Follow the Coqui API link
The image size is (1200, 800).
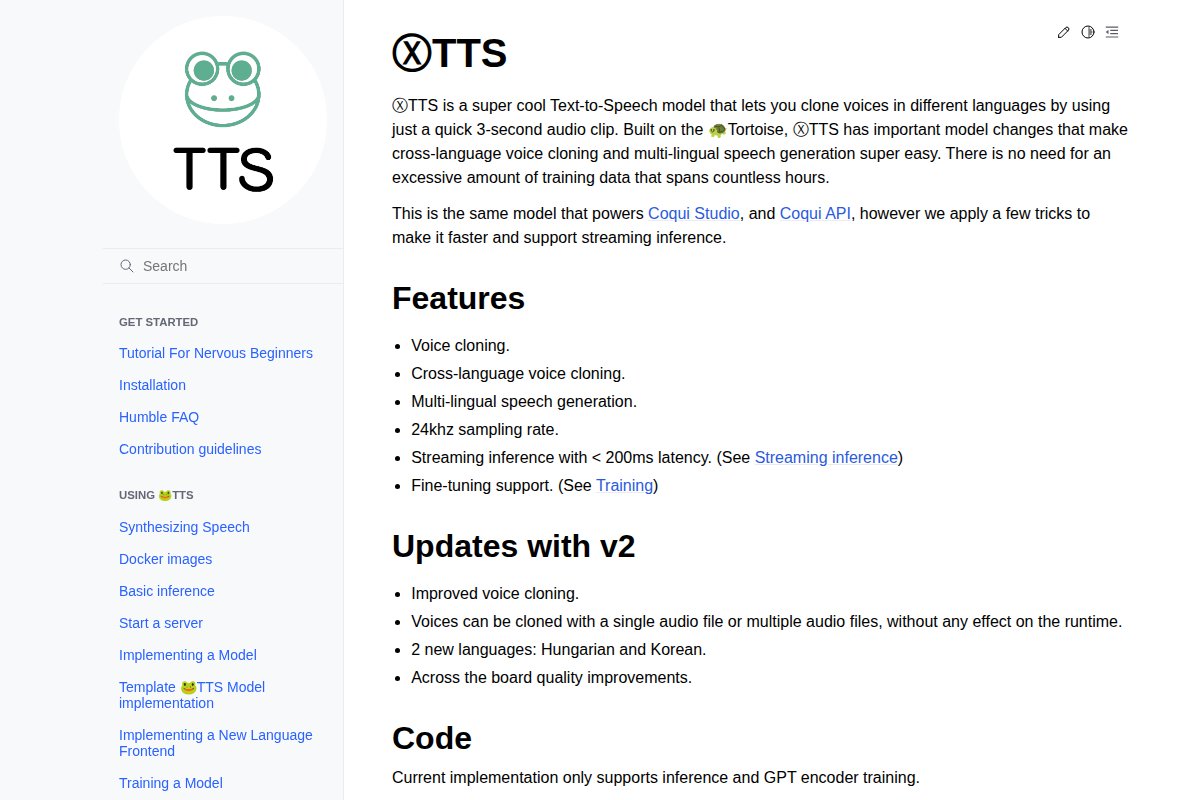(x=815, y=213)
